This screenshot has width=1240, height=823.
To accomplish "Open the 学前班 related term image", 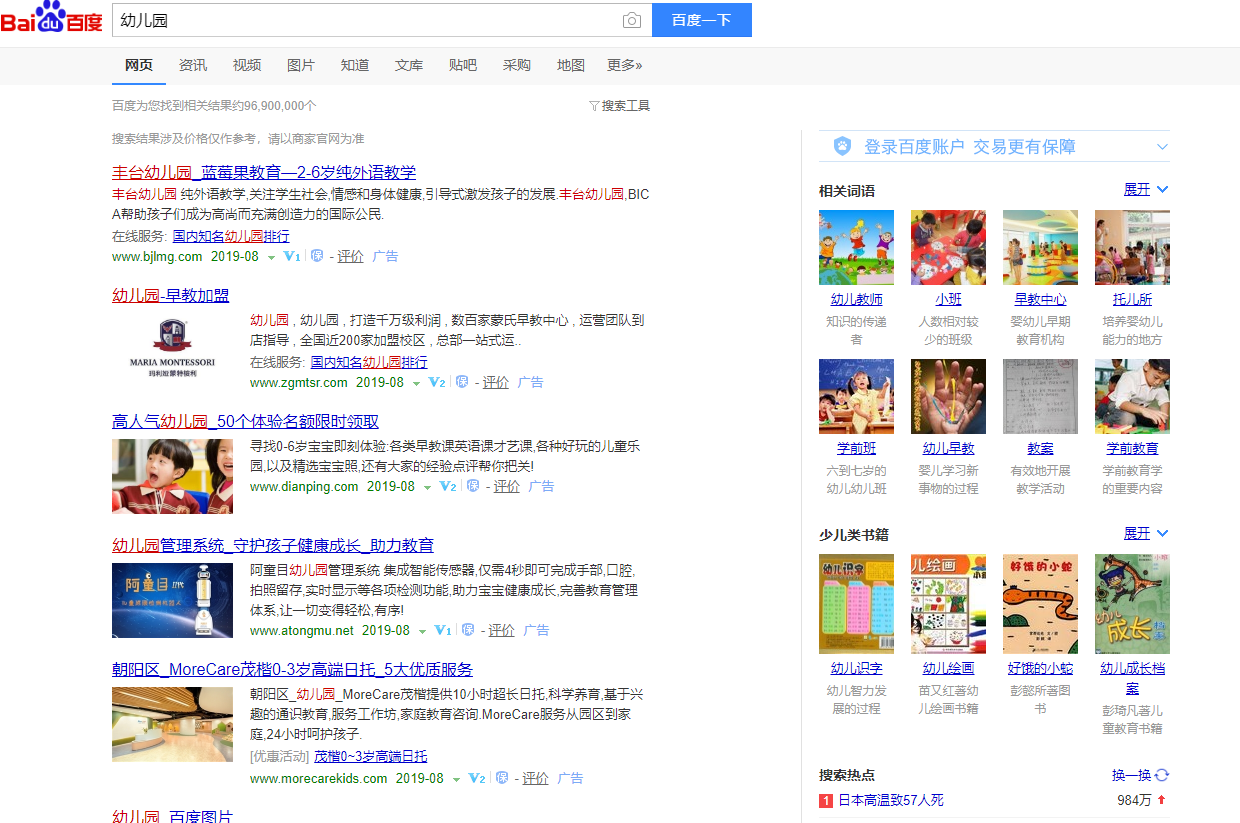I will (856, 396).
